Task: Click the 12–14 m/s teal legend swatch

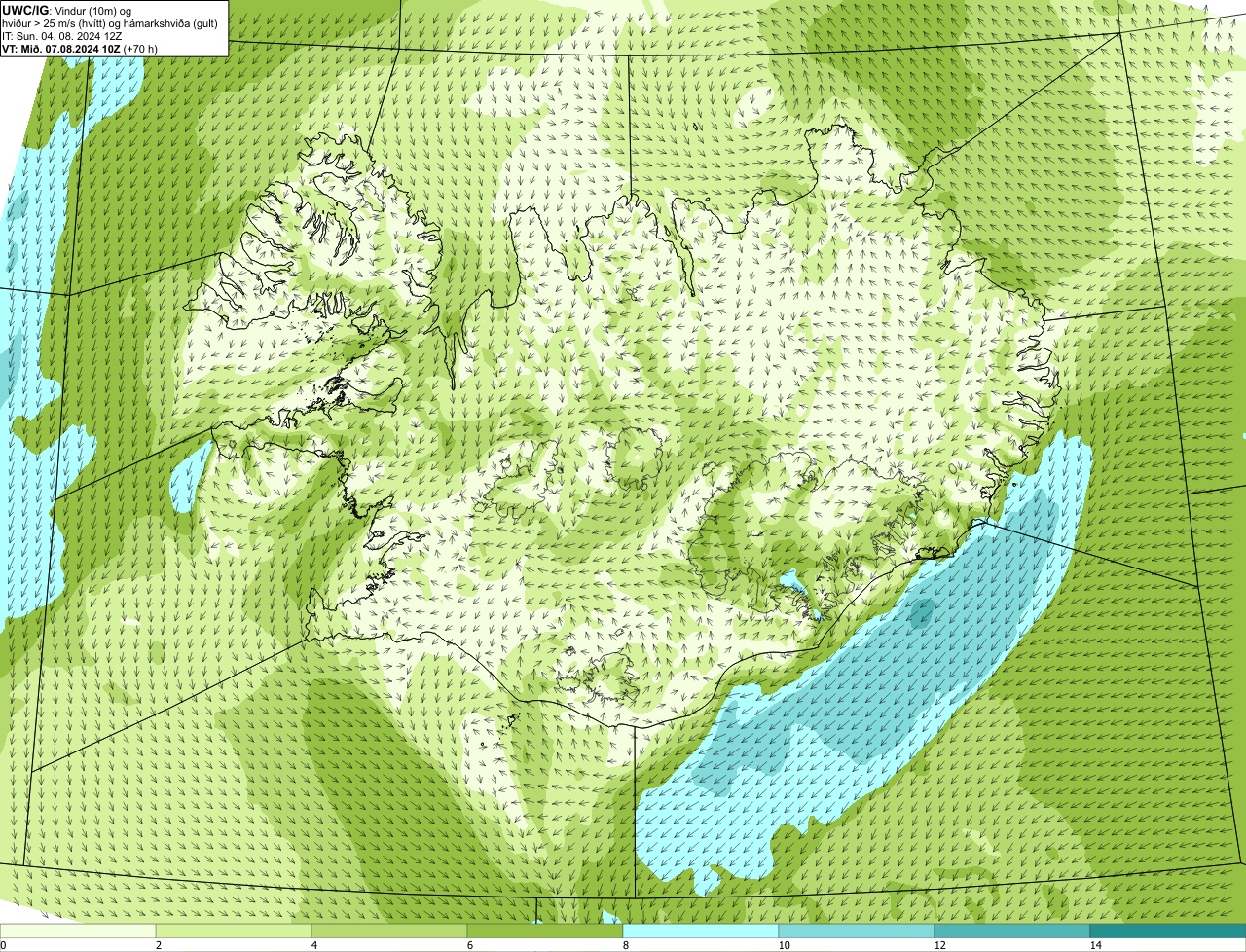Action: coord(1012,931)
